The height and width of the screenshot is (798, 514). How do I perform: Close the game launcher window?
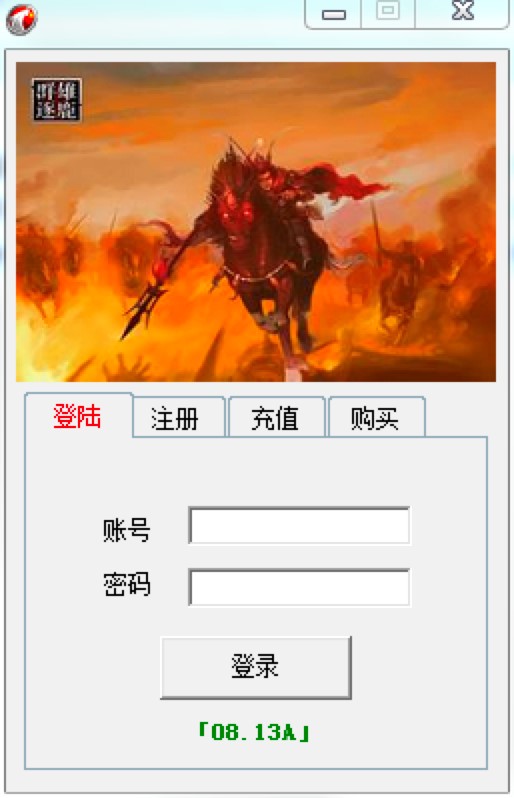coord(462,13)
